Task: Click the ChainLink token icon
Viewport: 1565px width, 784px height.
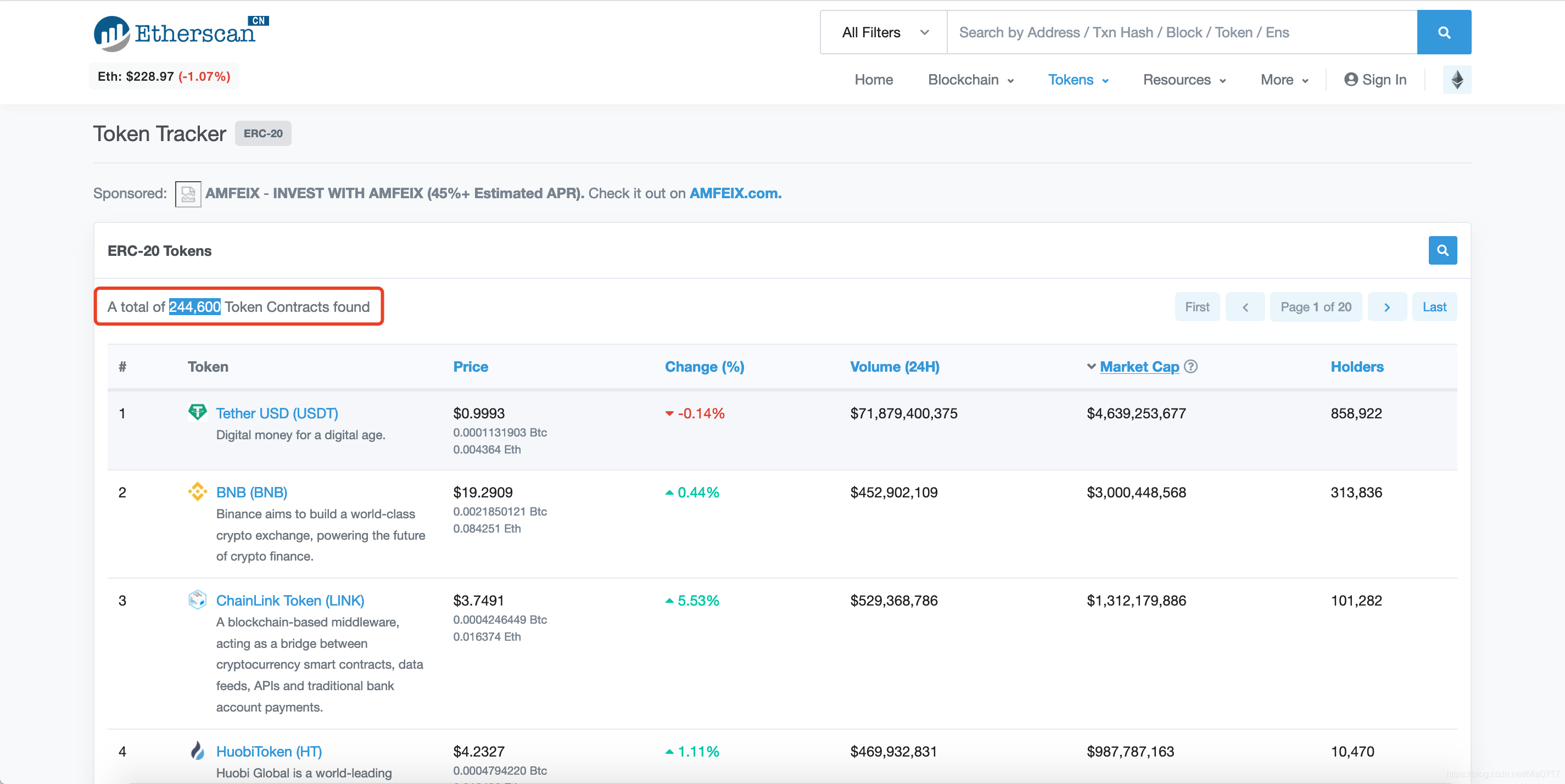Action: point(197,600)
